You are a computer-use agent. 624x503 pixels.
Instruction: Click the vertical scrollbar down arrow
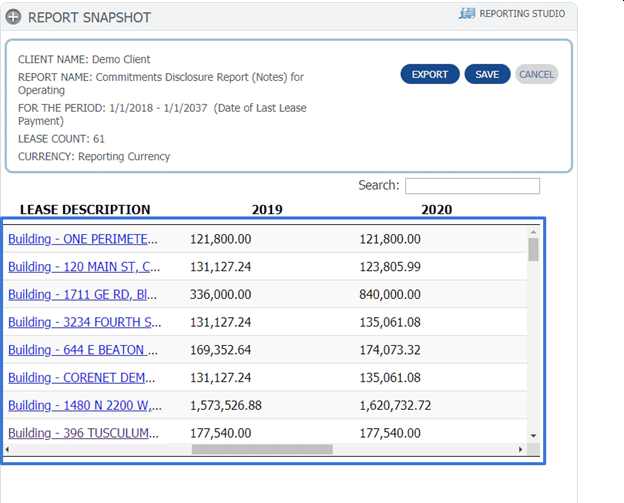point(533,436)
